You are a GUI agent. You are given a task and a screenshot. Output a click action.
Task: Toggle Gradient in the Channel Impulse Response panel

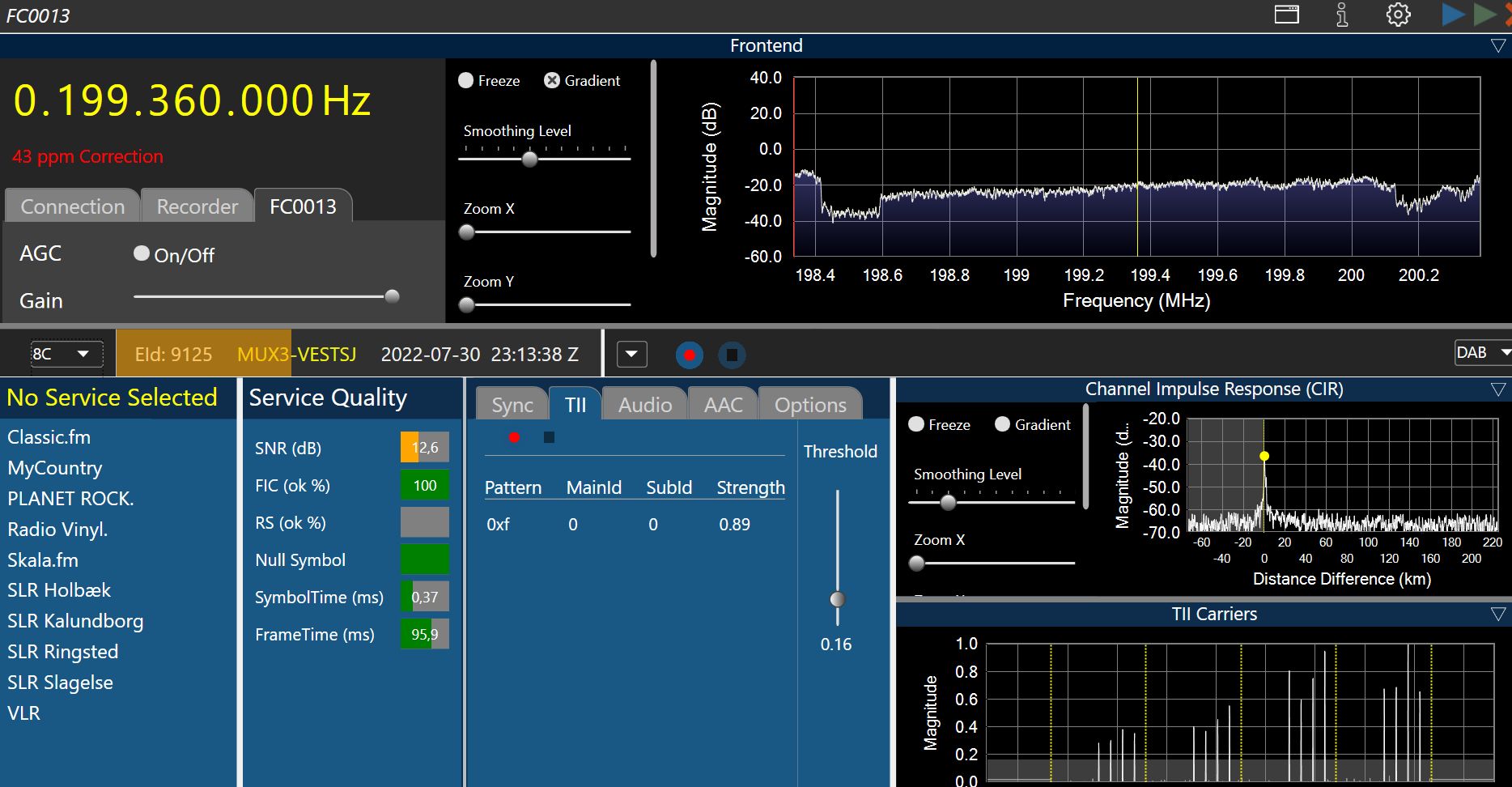[1002, 424]
